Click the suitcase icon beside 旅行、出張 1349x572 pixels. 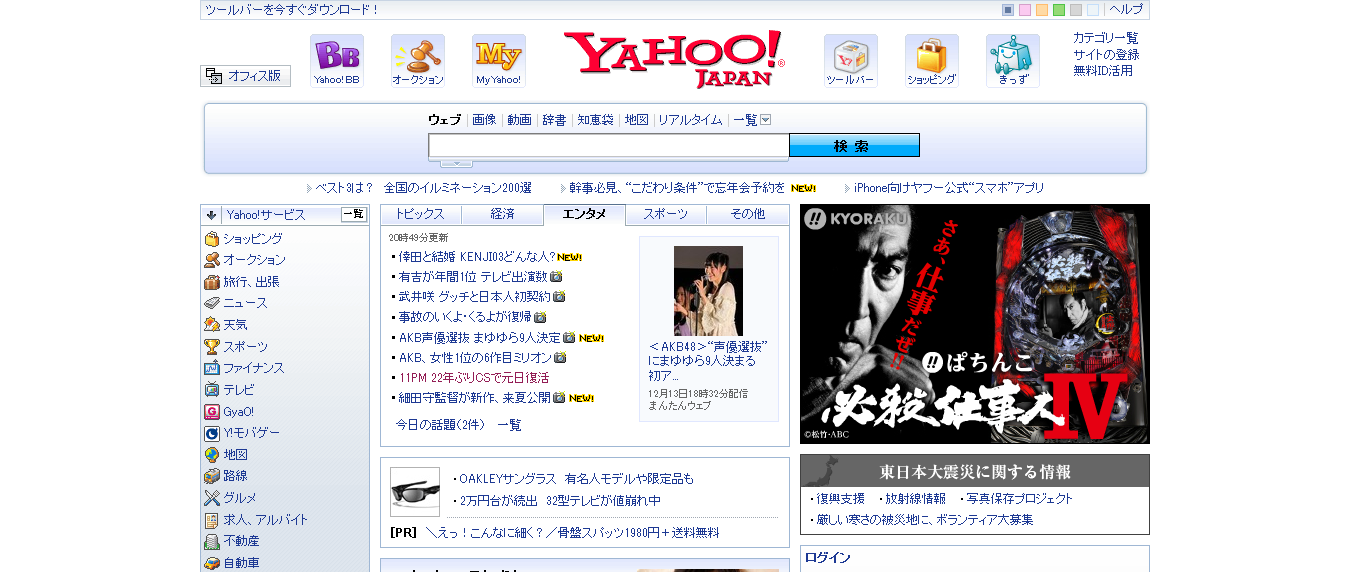212,282
